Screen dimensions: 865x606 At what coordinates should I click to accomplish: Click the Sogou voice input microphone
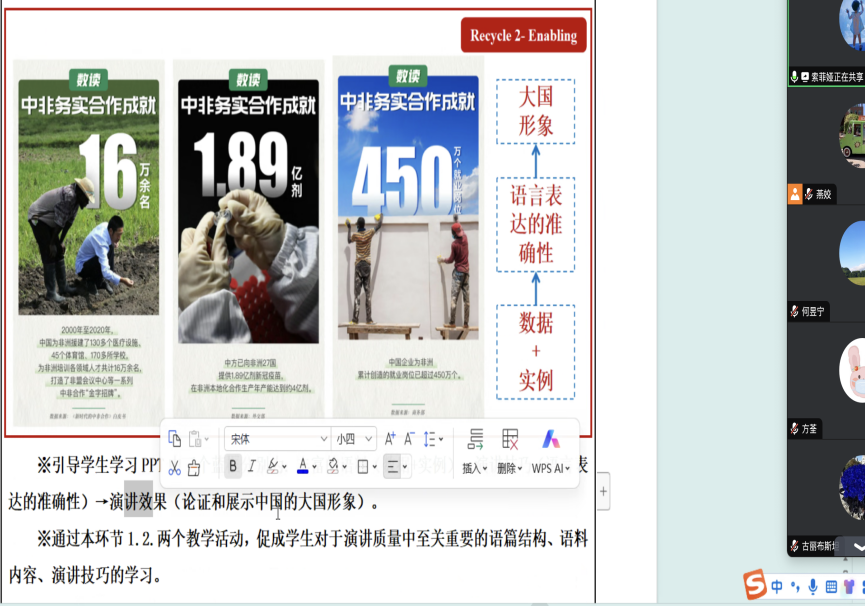[812, 587]
